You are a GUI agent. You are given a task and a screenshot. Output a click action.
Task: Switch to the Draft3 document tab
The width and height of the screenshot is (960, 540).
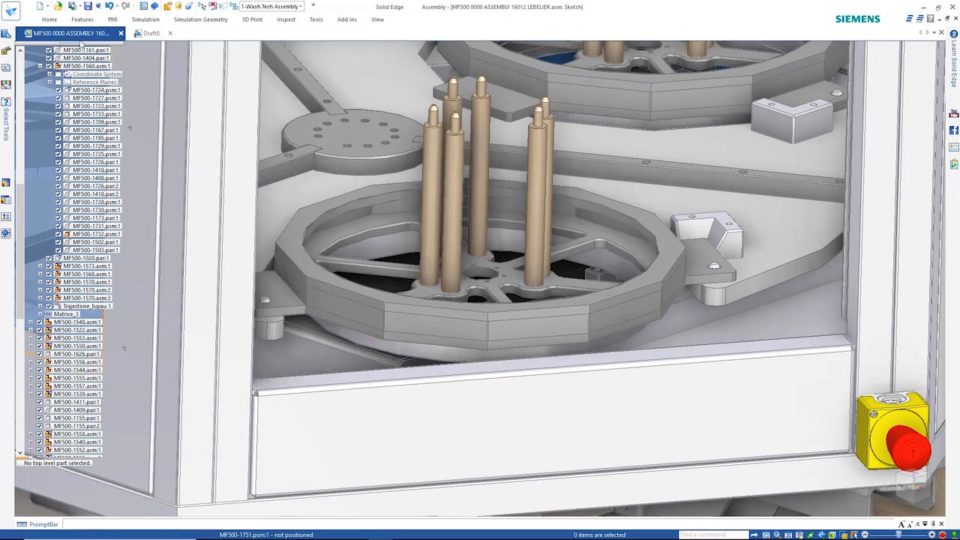pyautogui.click(x=150, y=33)
